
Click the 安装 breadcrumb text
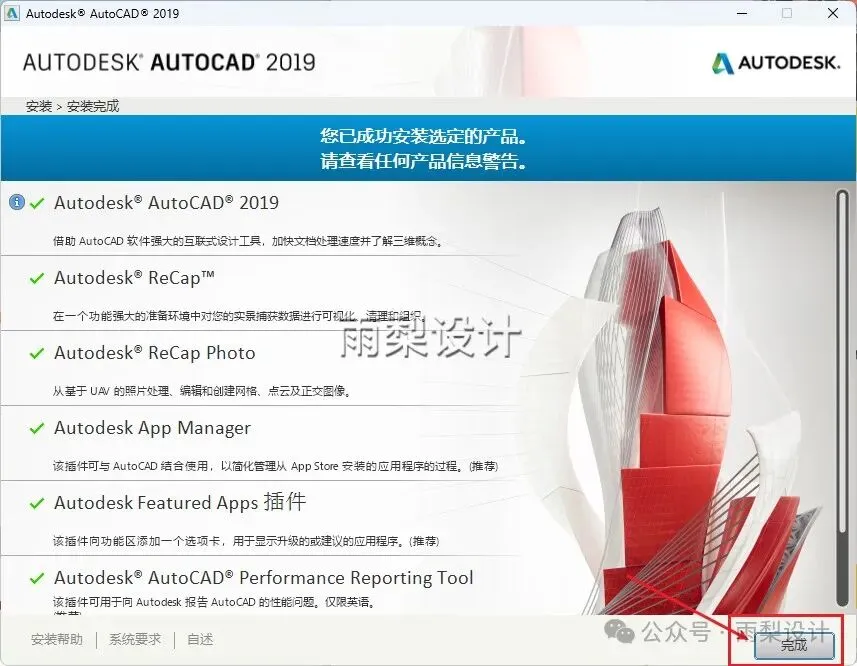pyautogui.click(x=39, y=106)
